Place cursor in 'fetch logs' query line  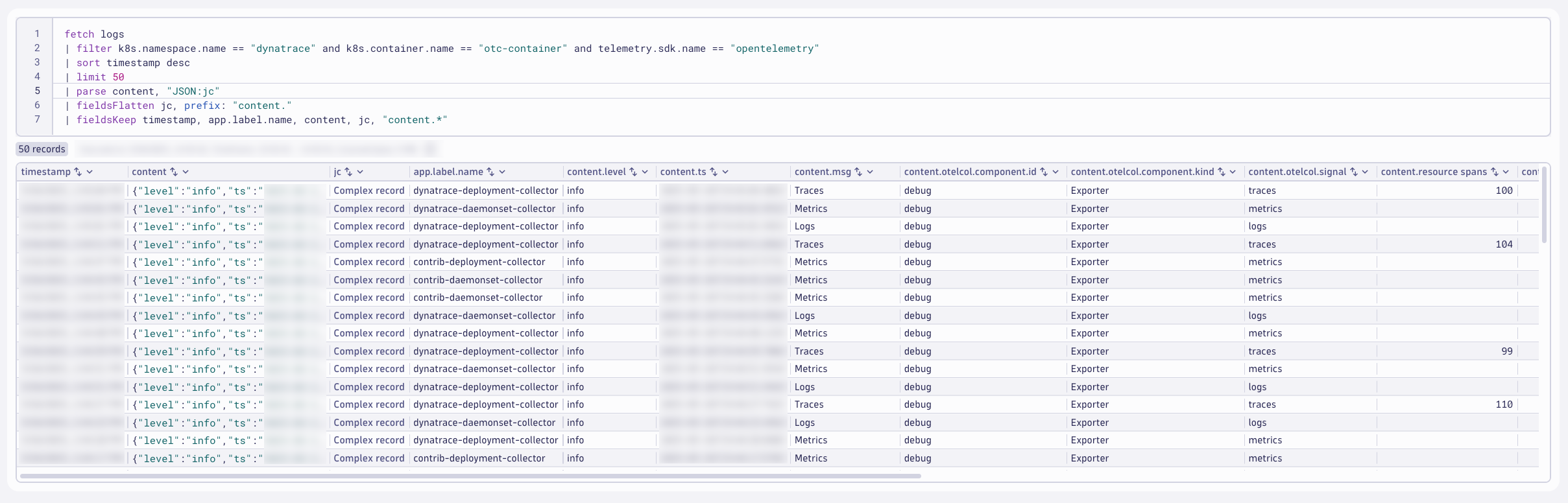pyautogui.click(x=94, y=34)
